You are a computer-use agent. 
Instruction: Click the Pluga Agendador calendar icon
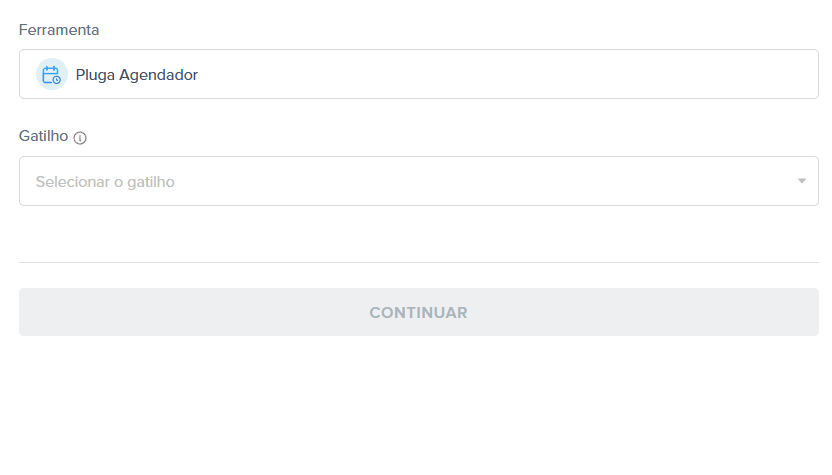[51, 74]
